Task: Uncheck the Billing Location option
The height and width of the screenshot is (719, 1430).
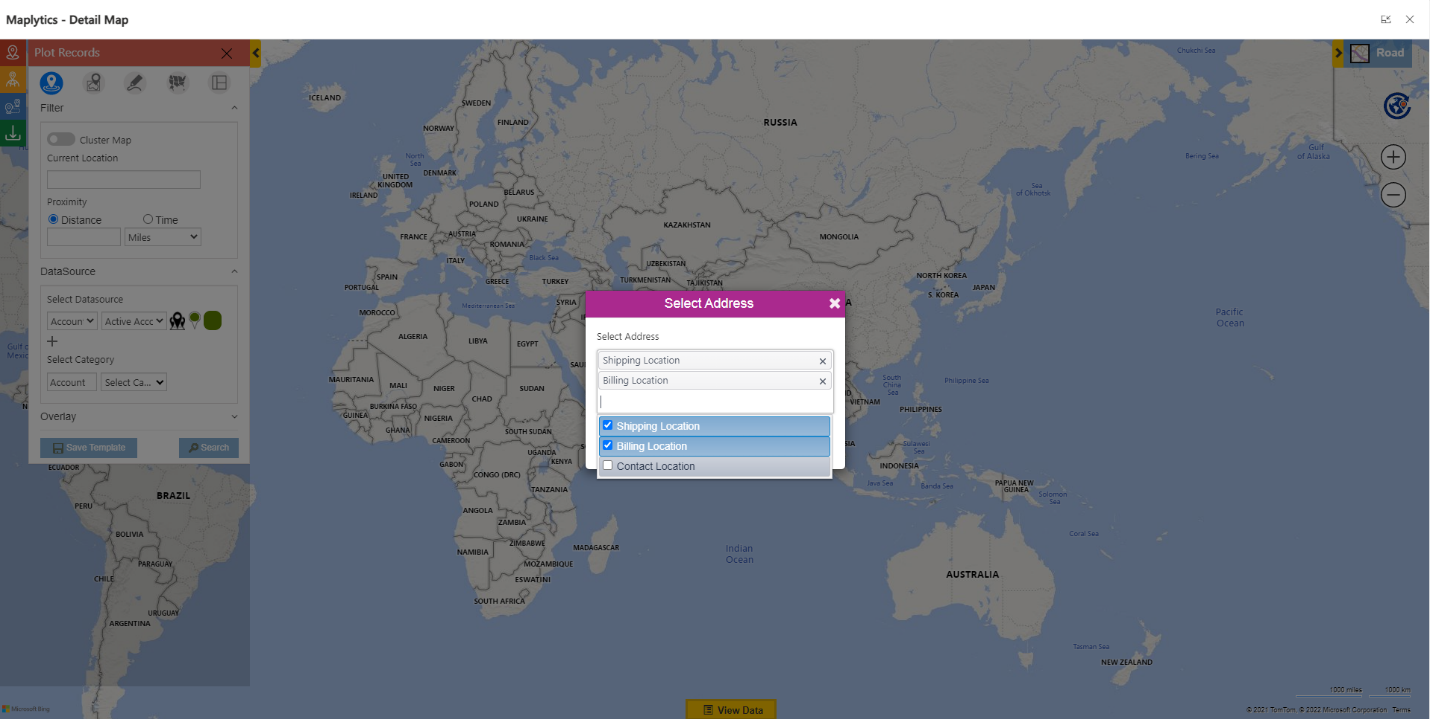Action: pos(608,446)
